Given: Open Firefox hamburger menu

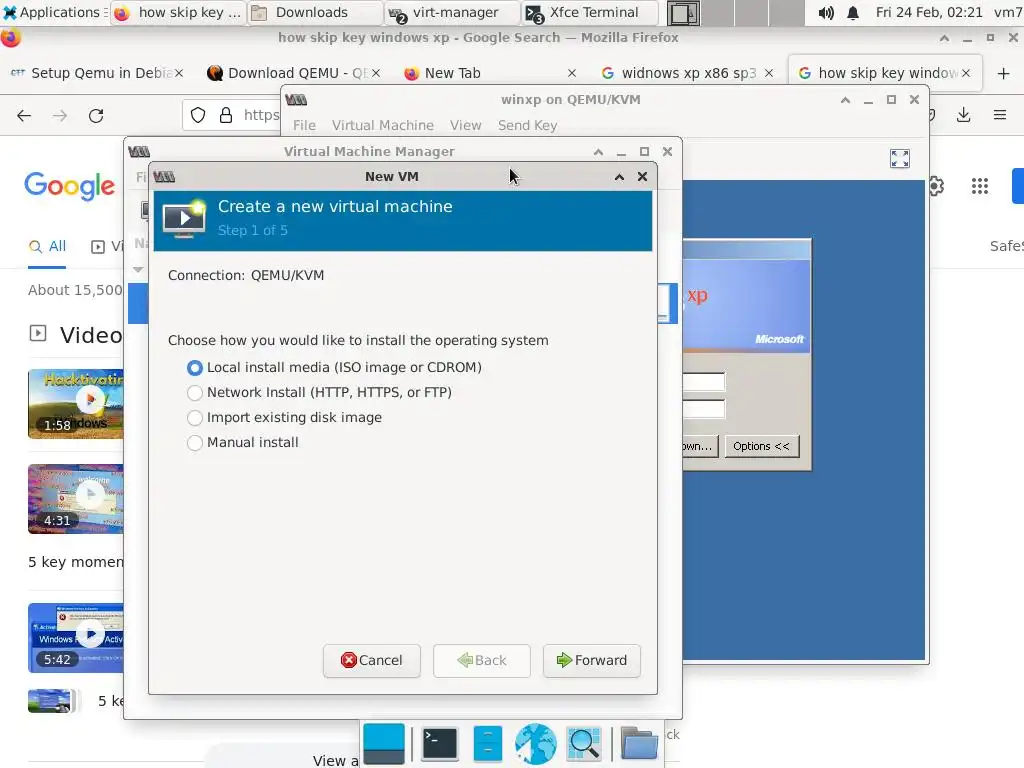Looking at the screenshot, I should pos(1000,116).
